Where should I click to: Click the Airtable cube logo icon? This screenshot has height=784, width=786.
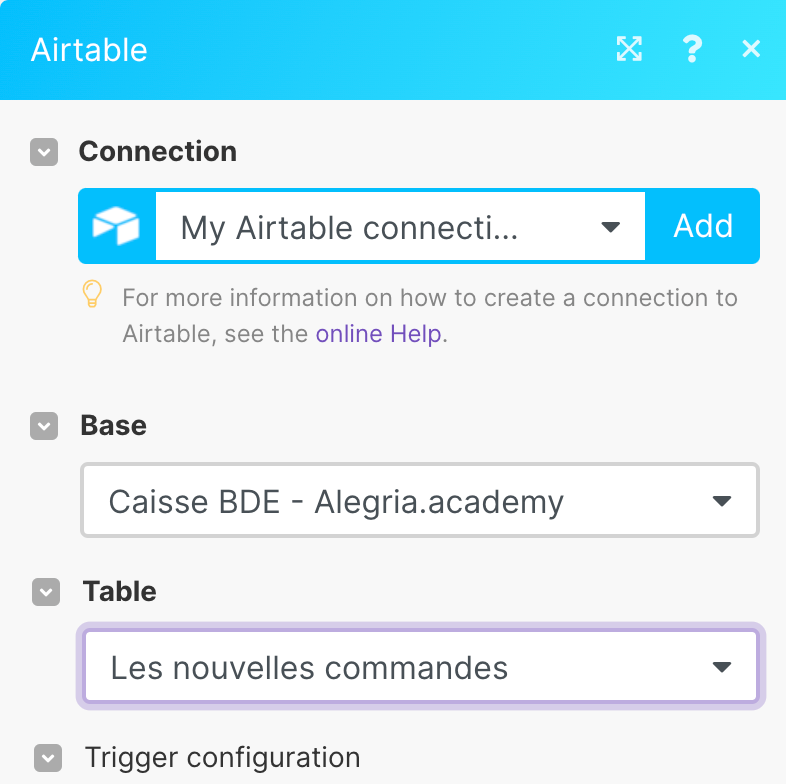coord(116,226)
